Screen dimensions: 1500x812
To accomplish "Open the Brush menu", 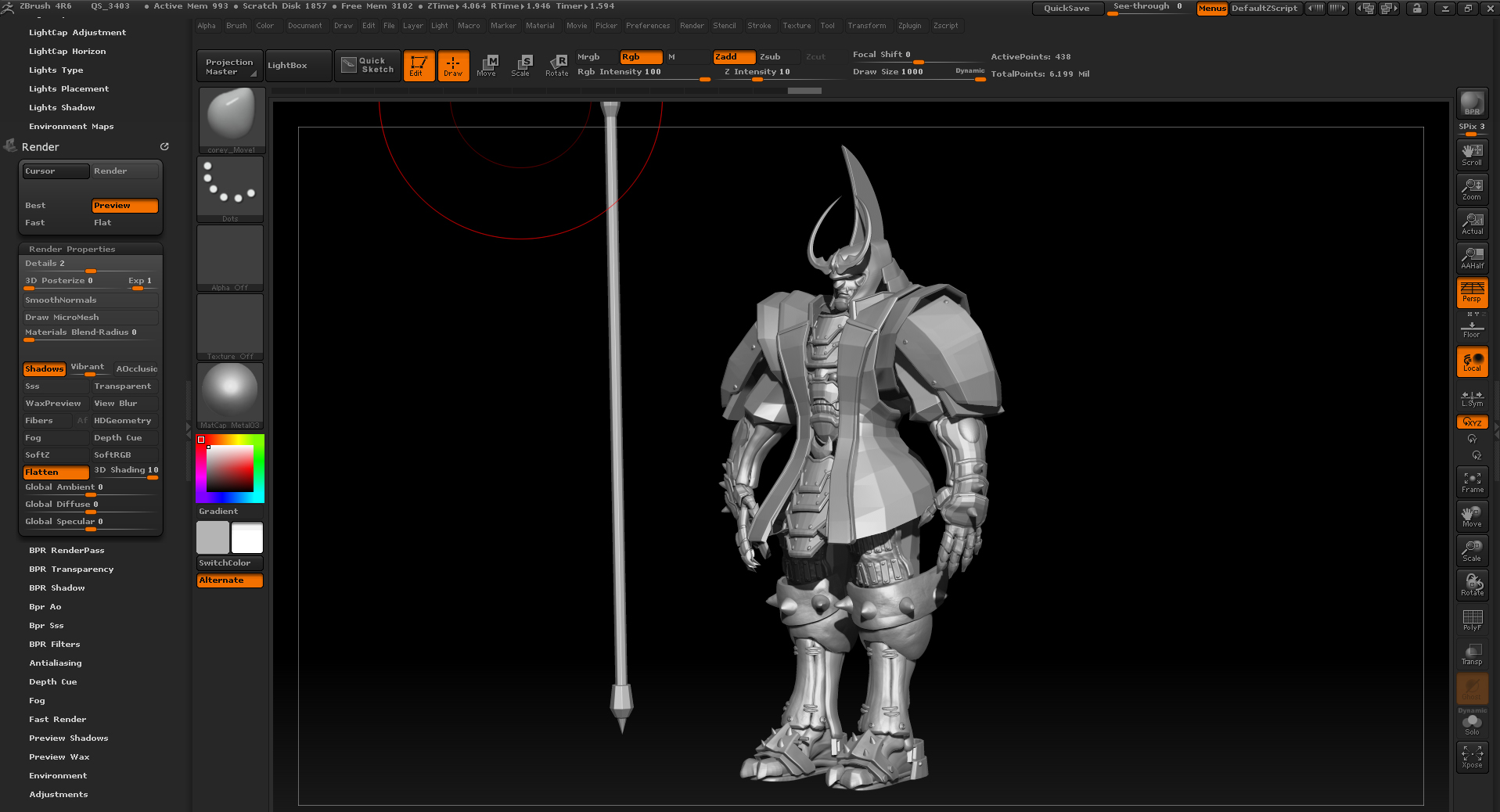I will tap(236, 26).
